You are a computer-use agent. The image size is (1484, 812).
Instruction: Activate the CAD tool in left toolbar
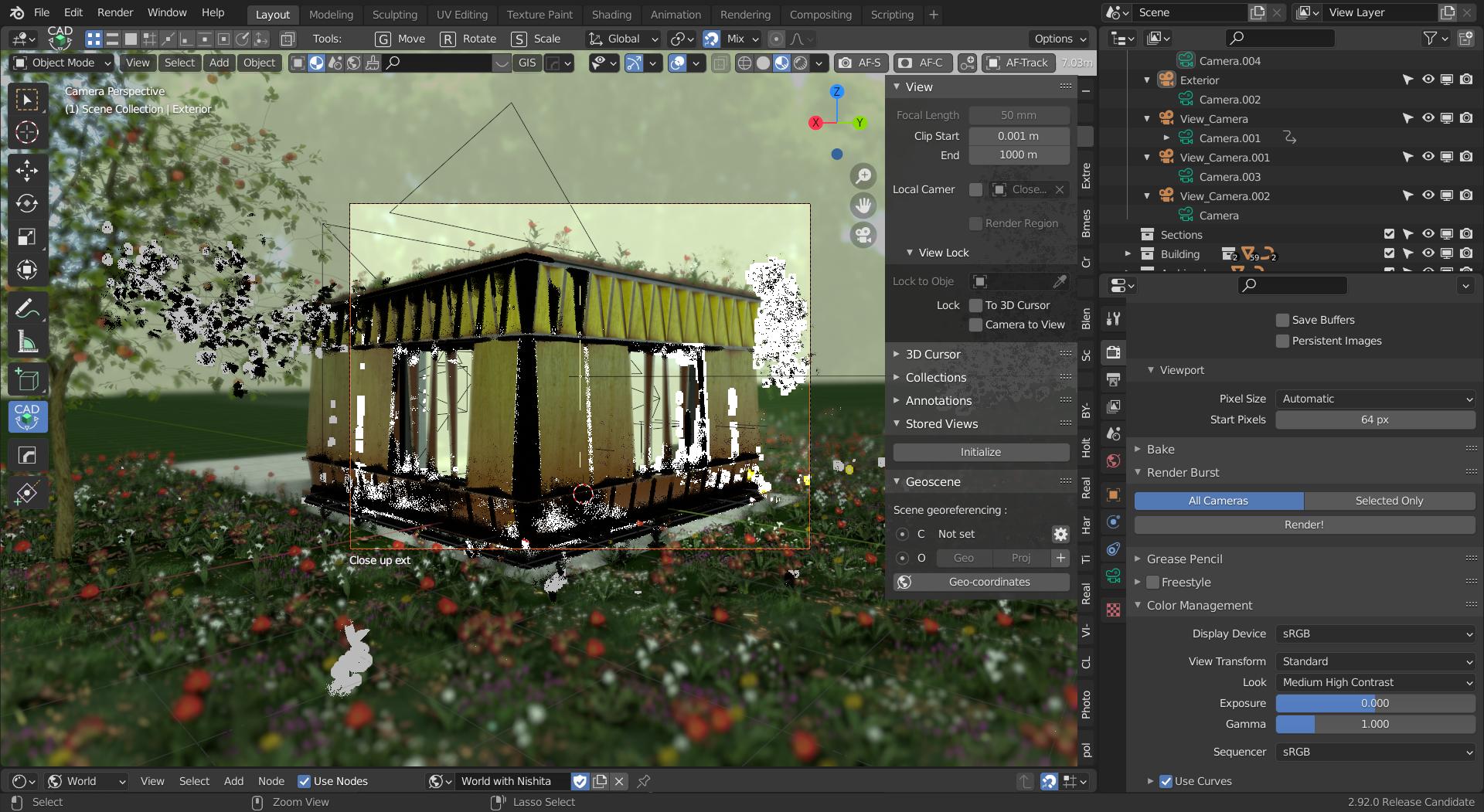click(27, 416)
